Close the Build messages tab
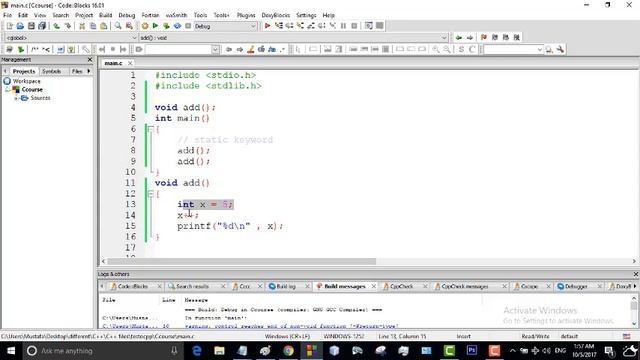The width and height of the screenshot is (640, 360). (x=373, y=287)
